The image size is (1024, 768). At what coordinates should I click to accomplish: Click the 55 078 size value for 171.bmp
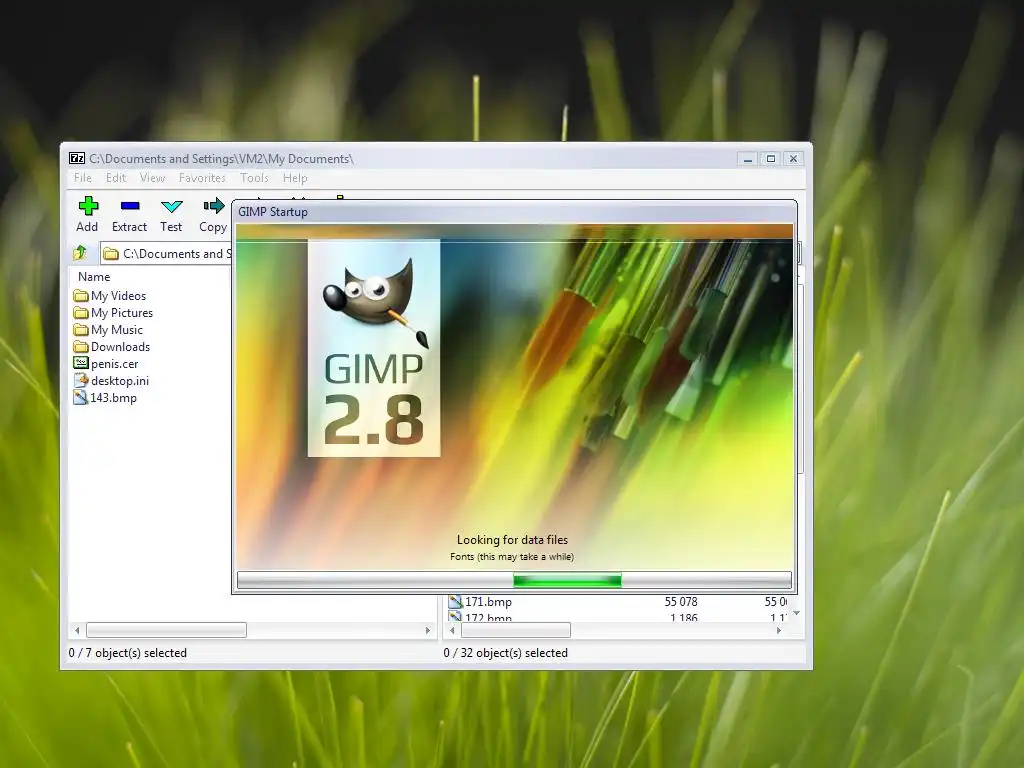pos(681,601)
